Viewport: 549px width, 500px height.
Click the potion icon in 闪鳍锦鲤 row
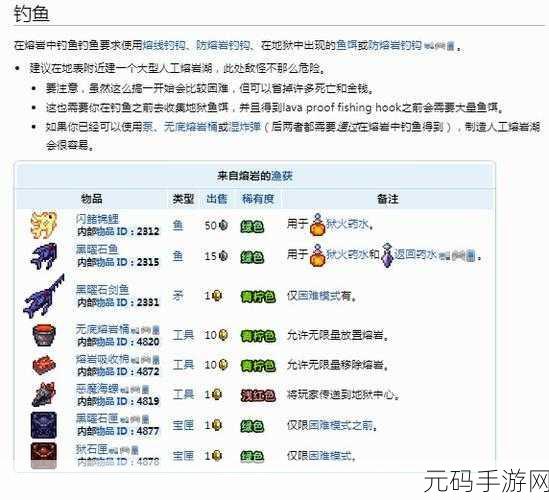point(318,224)
